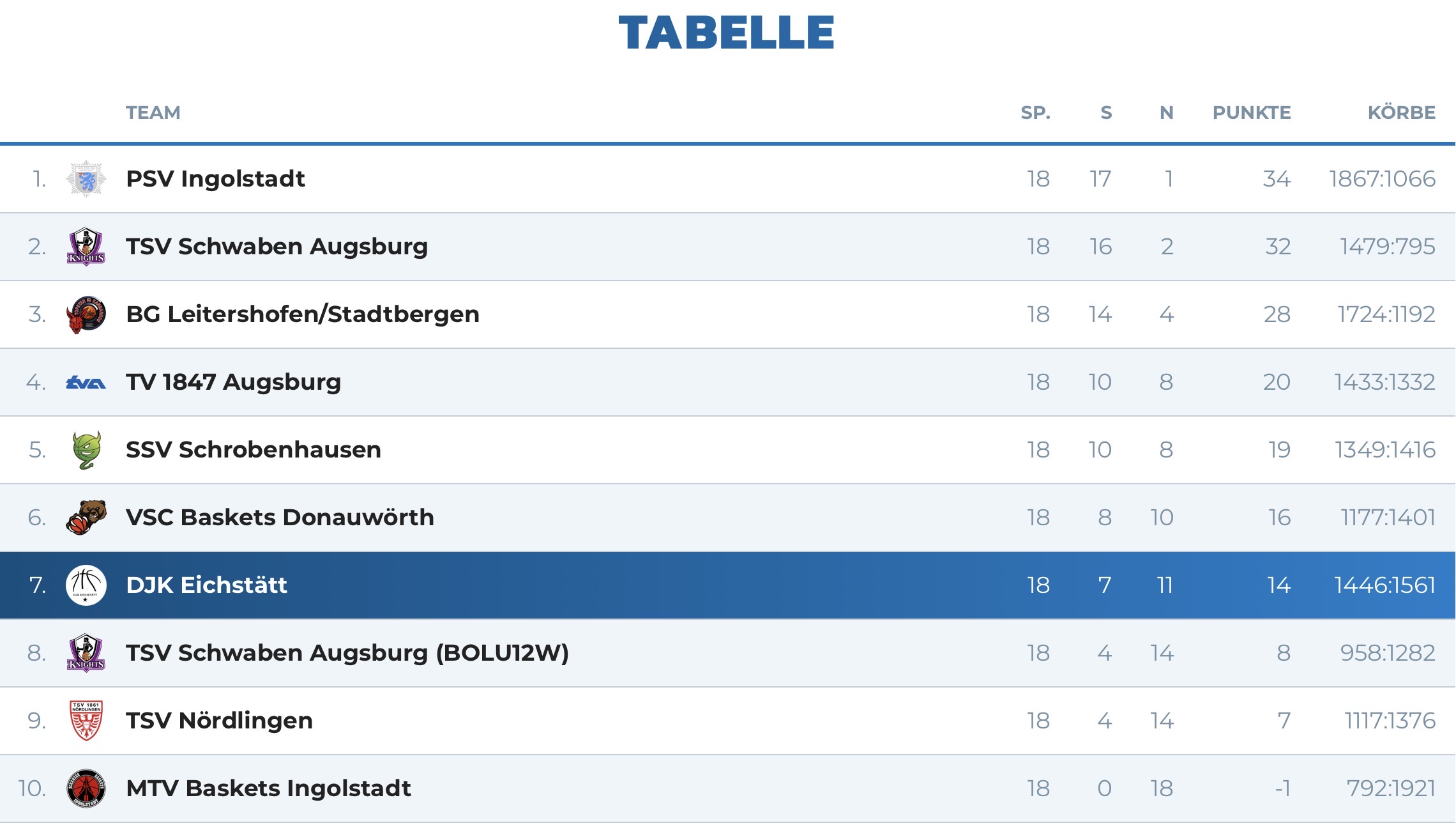
Task: Select the highlighted DJK Eichstätt team name
Action: 206,585
